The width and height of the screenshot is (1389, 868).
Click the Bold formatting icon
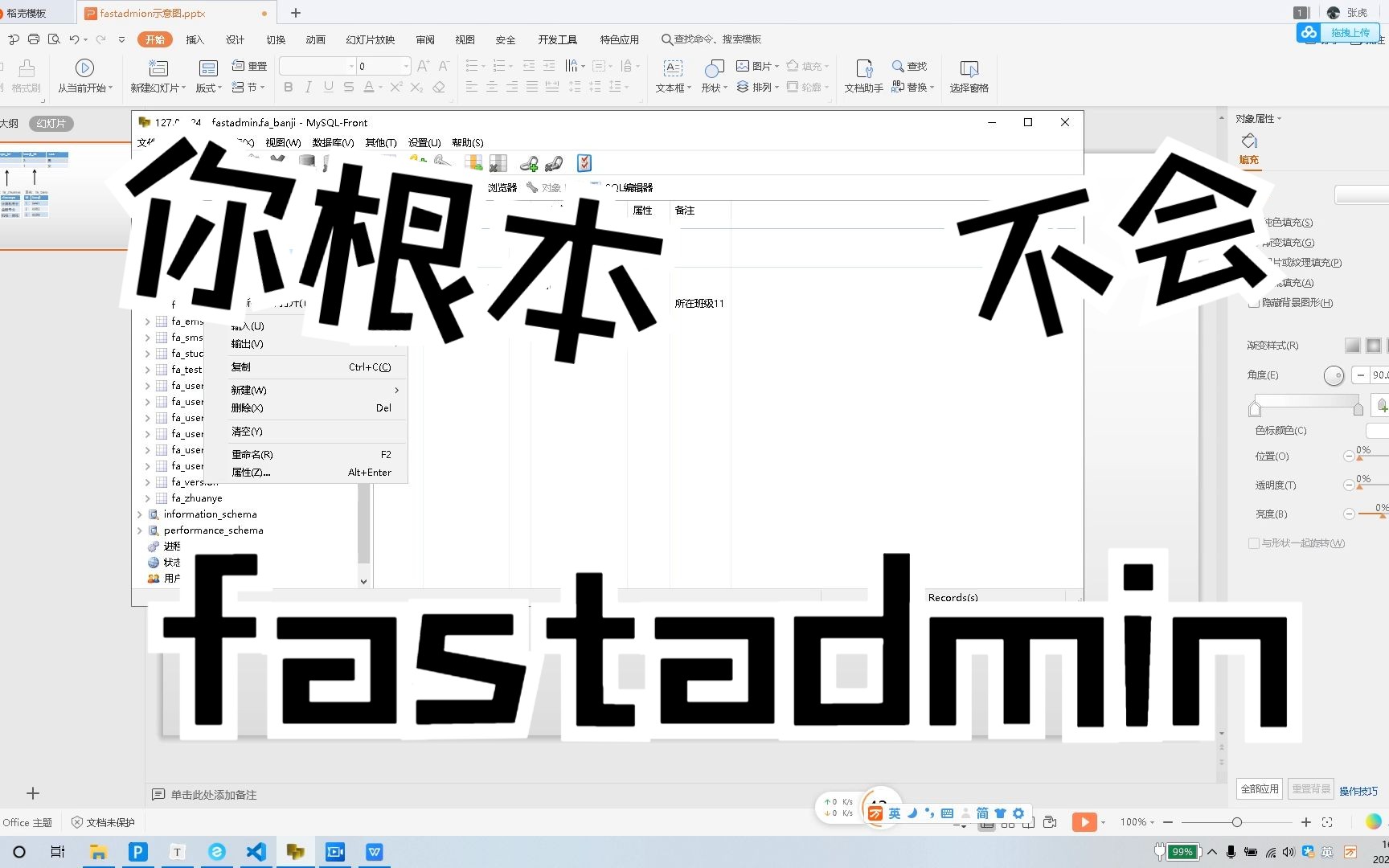click(x=289, y=87)
